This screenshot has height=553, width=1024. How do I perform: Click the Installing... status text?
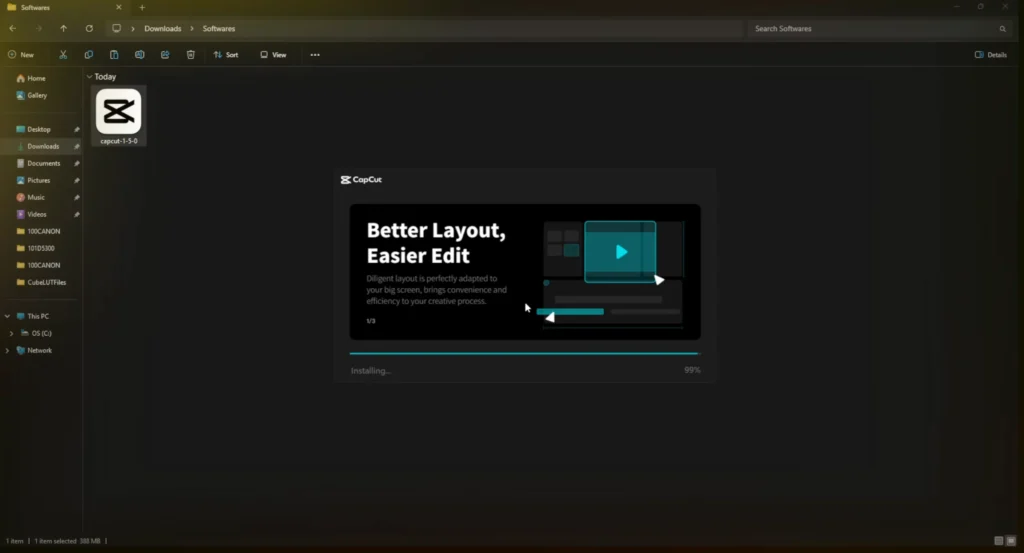click(x=370, y=371)
